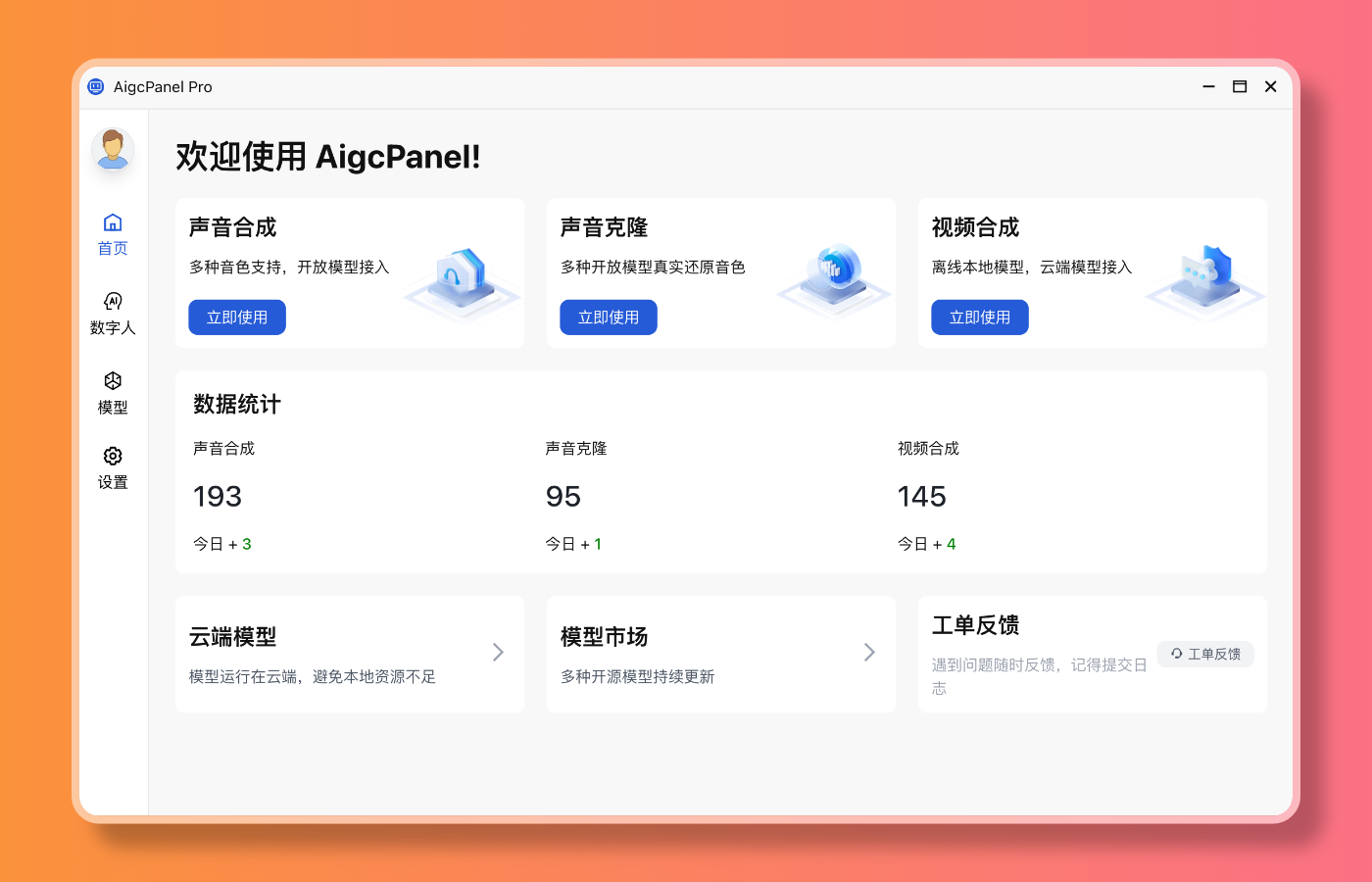
Task: Click the 首页 home icon
Action: coord(113,221)
